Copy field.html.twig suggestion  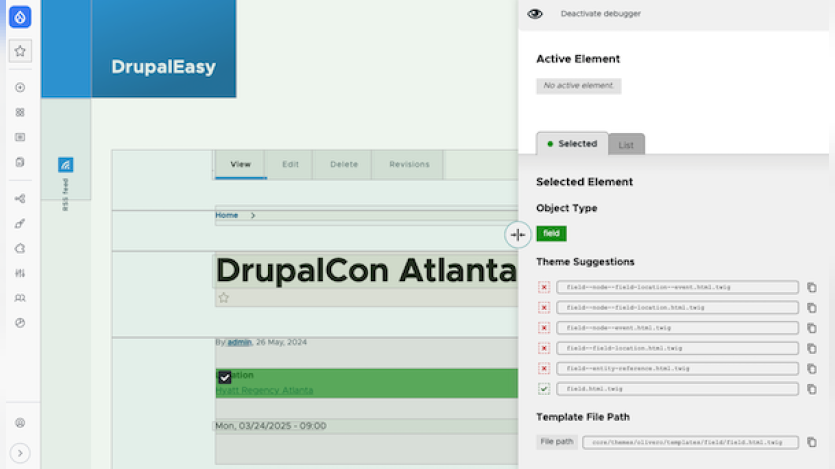tap(812, 389)
